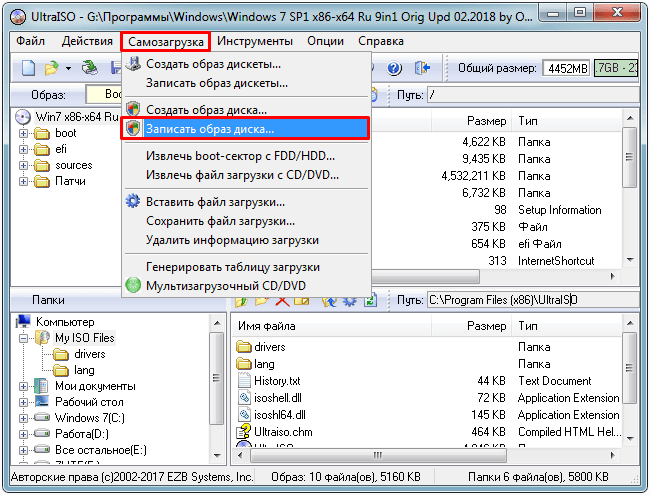Select the Компьютер computer icon in folder tree
The image size is (650, 495).
coord(23,322)
